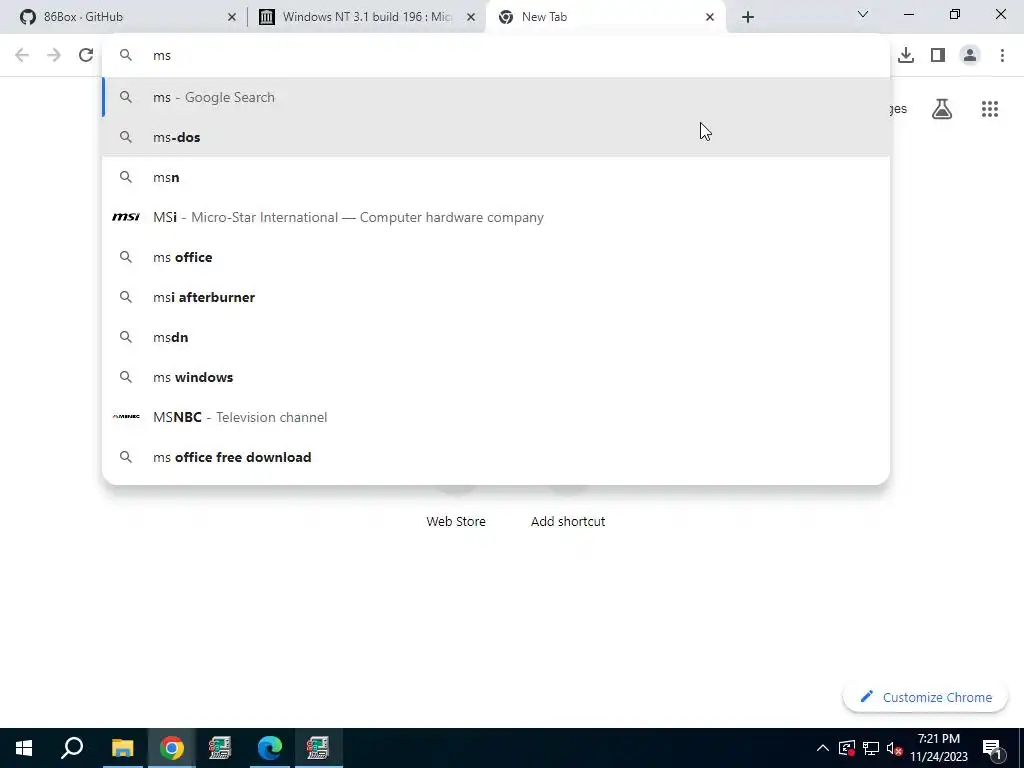Reload the page with the refresh icon

tap(86, 55)
